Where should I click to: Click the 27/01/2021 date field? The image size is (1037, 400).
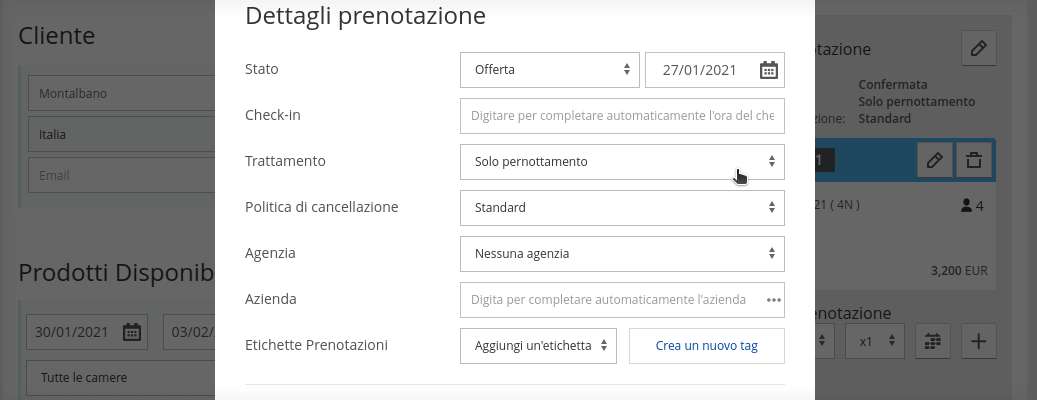click(x=715, y=69)
